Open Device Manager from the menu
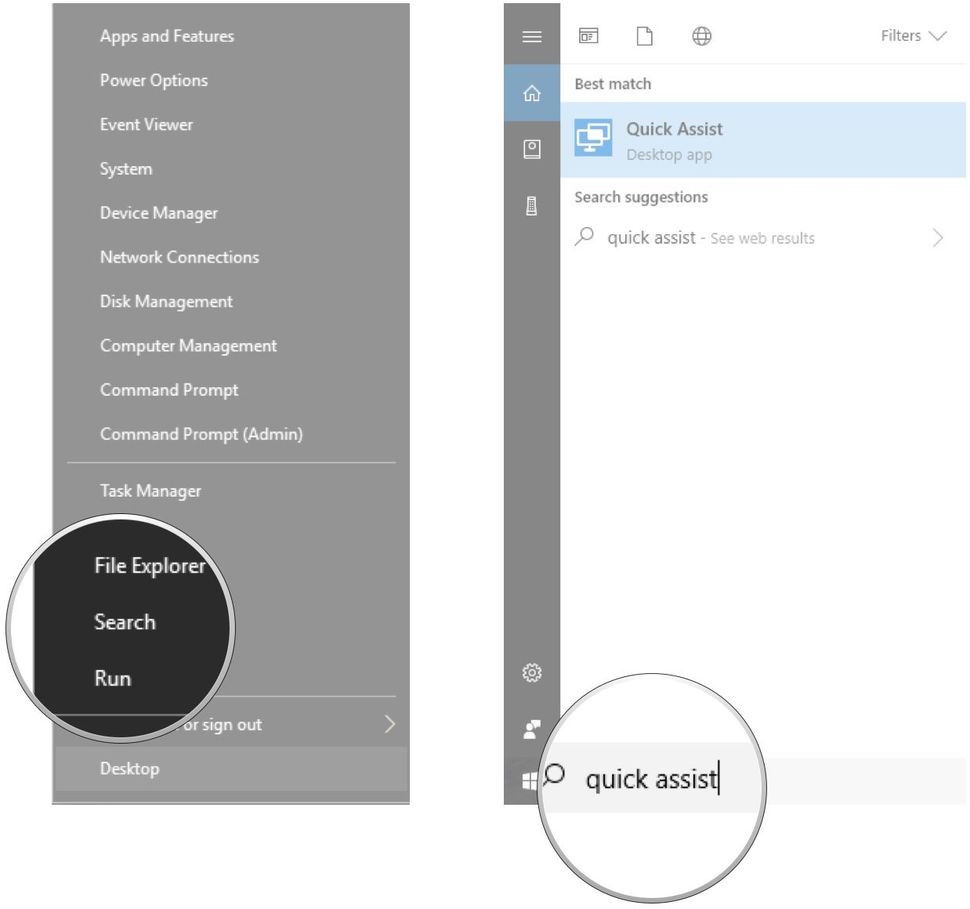970x909 pixels. pos(158,213)
